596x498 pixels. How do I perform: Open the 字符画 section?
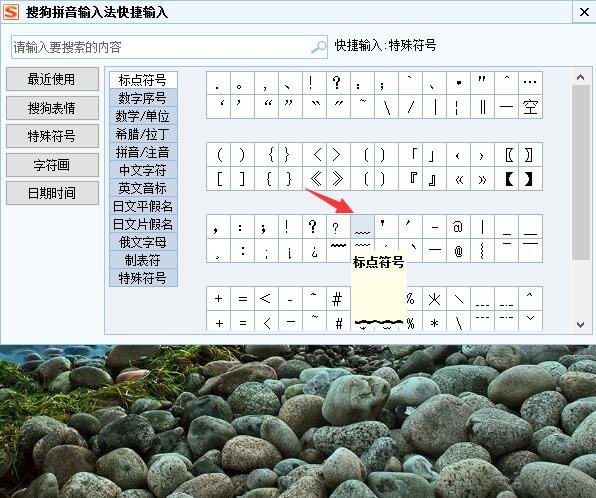[x=52, y=165]
